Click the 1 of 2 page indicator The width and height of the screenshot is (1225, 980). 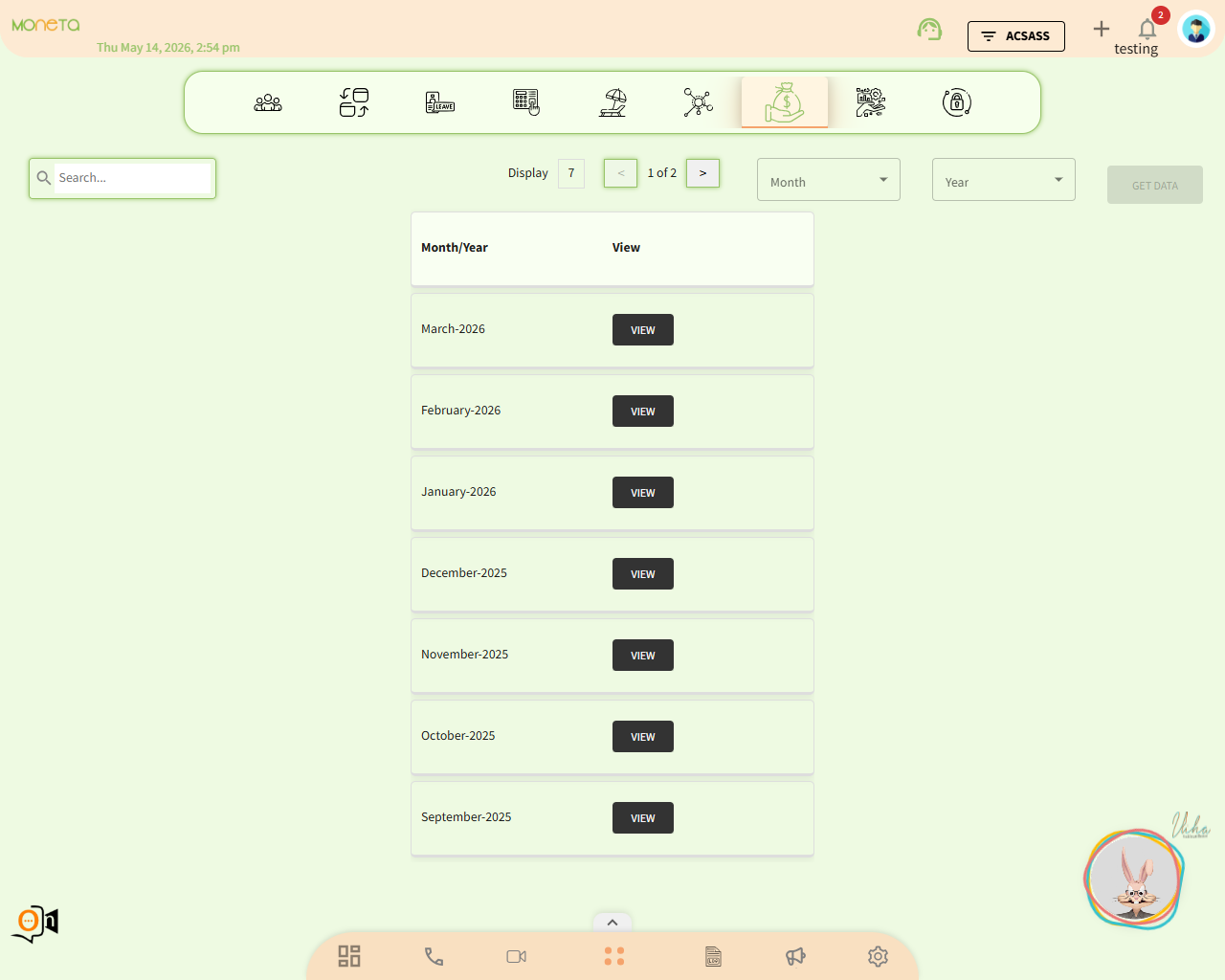pyautogui.click(x=661, y=173)
